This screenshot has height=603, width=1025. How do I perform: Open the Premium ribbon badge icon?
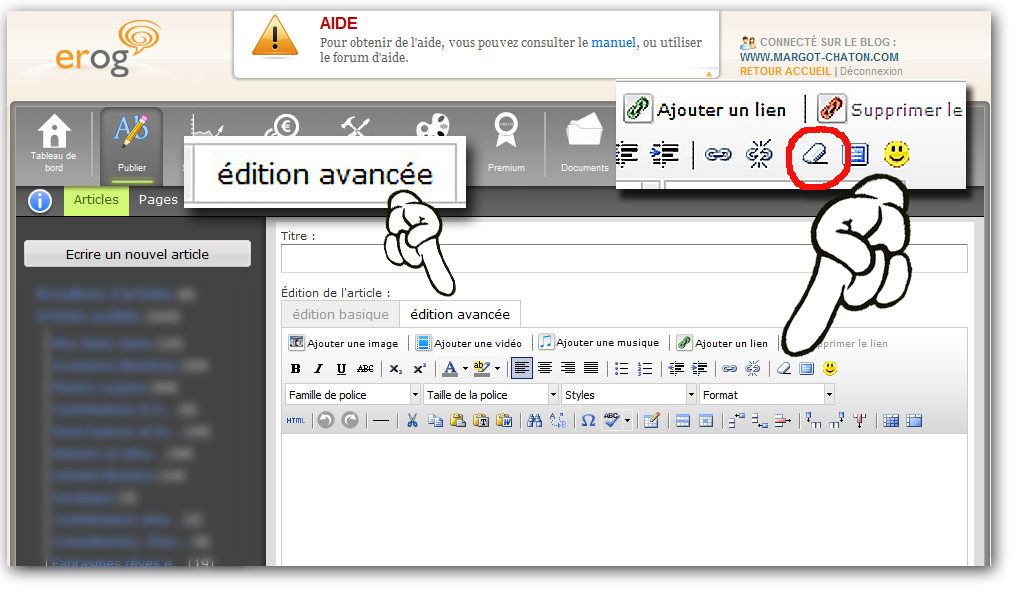point(506,130)
